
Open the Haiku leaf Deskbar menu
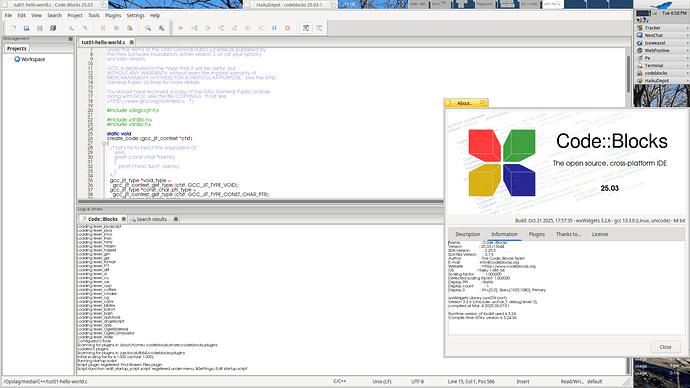pos(661,5)
